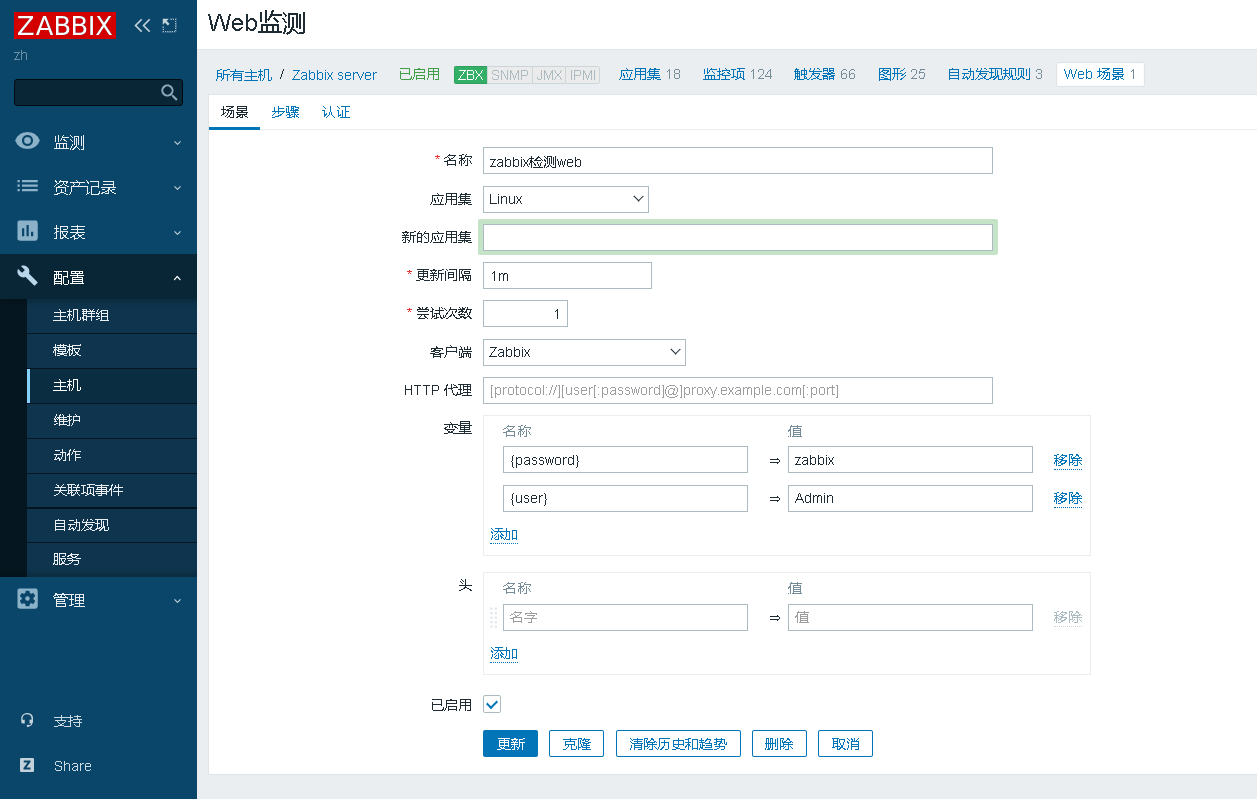Switch to the 场景 tab

click(235, 112)
